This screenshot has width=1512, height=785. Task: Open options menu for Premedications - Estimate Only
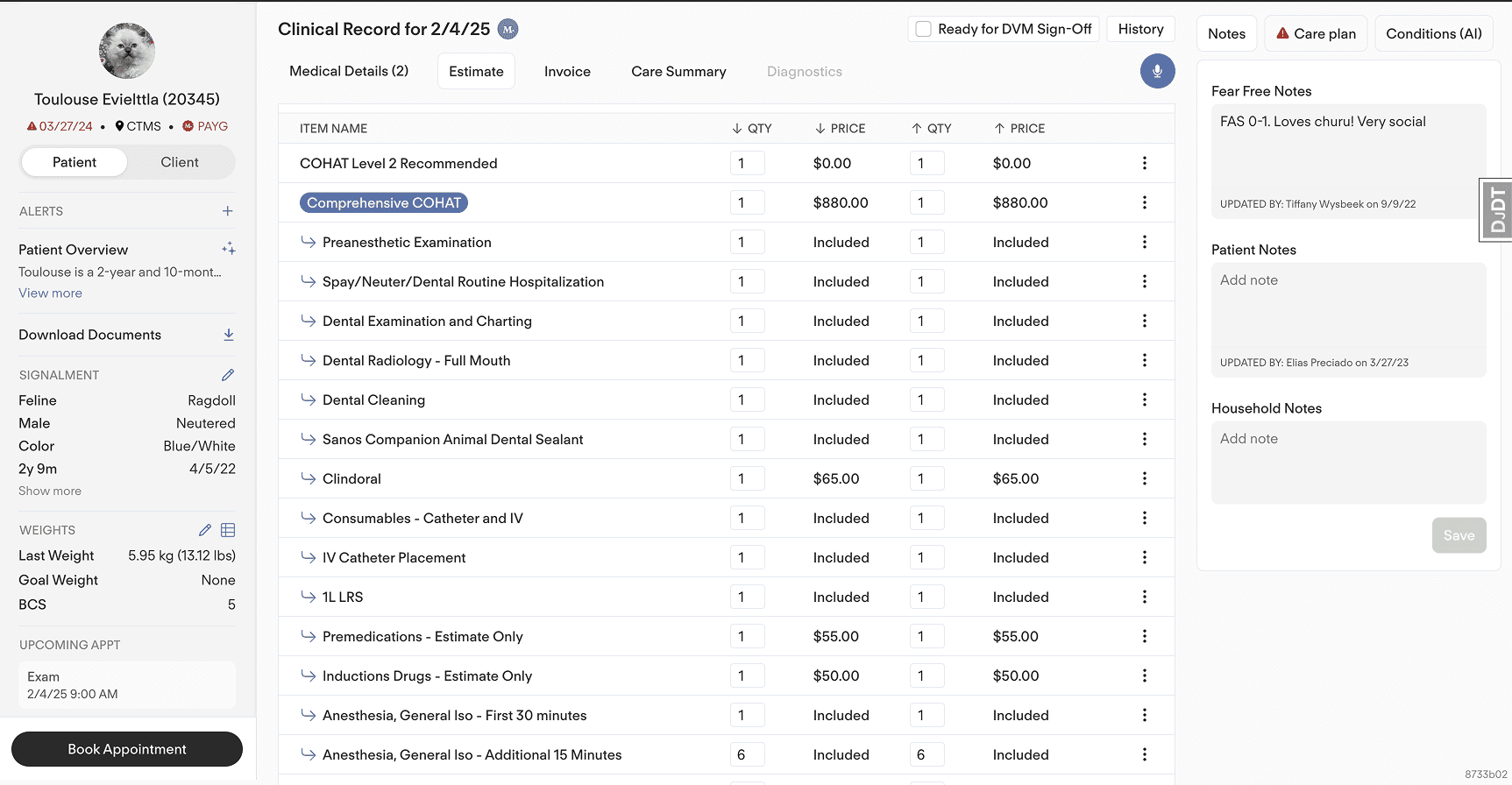1145,636
